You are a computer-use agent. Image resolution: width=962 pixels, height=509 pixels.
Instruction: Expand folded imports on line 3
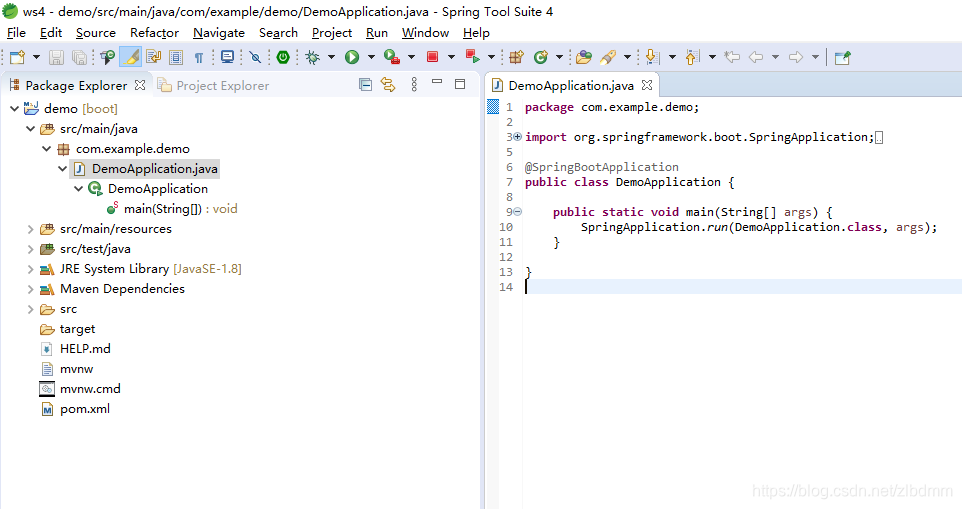click(517, 137)
